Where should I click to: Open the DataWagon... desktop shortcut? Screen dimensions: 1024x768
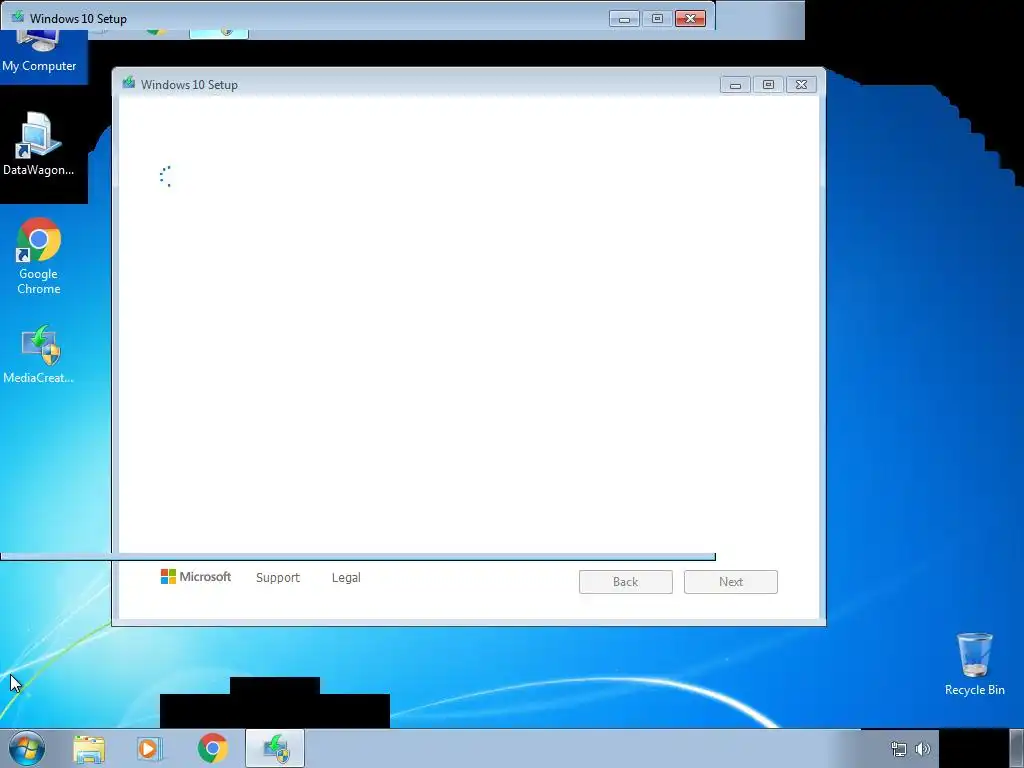tap(38, 144)
